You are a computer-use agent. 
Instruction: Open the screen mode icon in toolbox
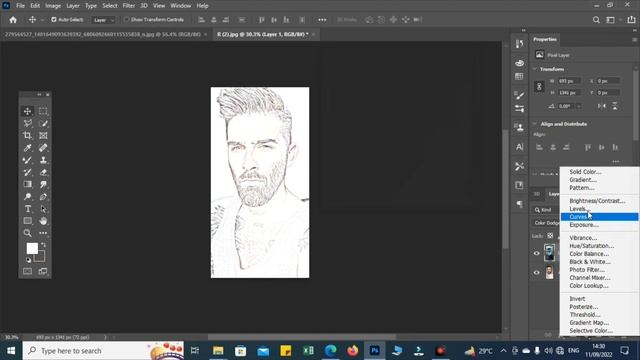click(x=43, y=271)
